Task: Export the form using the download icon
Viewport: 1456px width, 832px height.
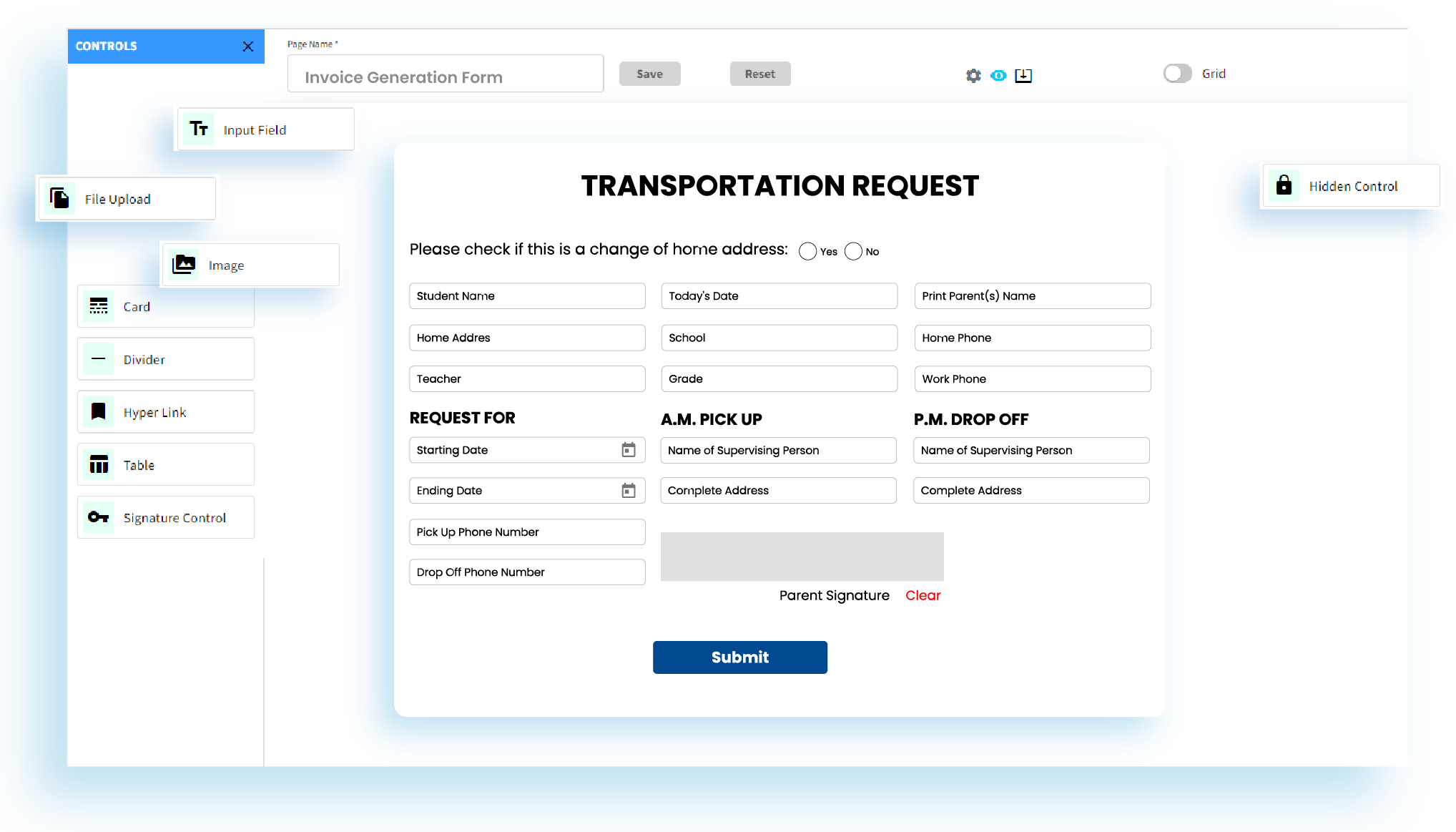Action: click(x=1023, y=75)
